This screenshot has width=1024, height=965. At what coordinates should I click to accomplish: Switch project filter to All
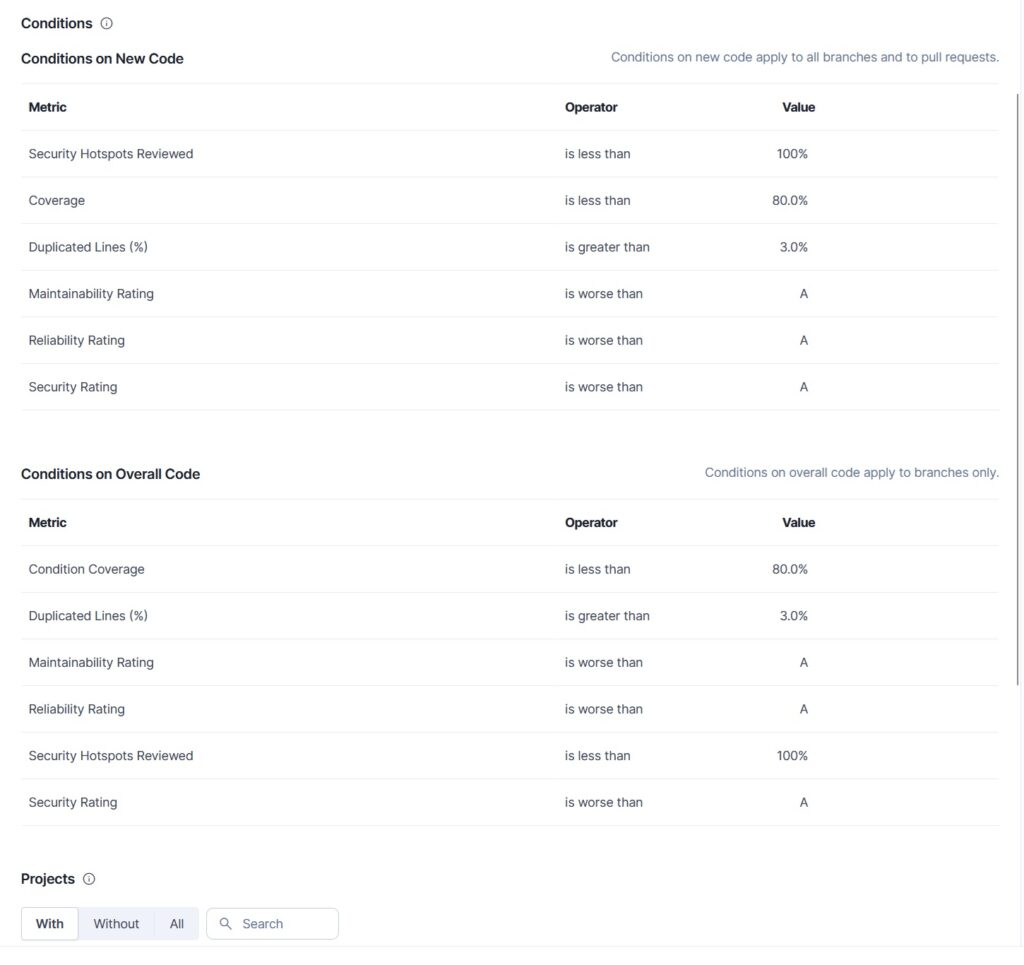(x=176, y=923)
